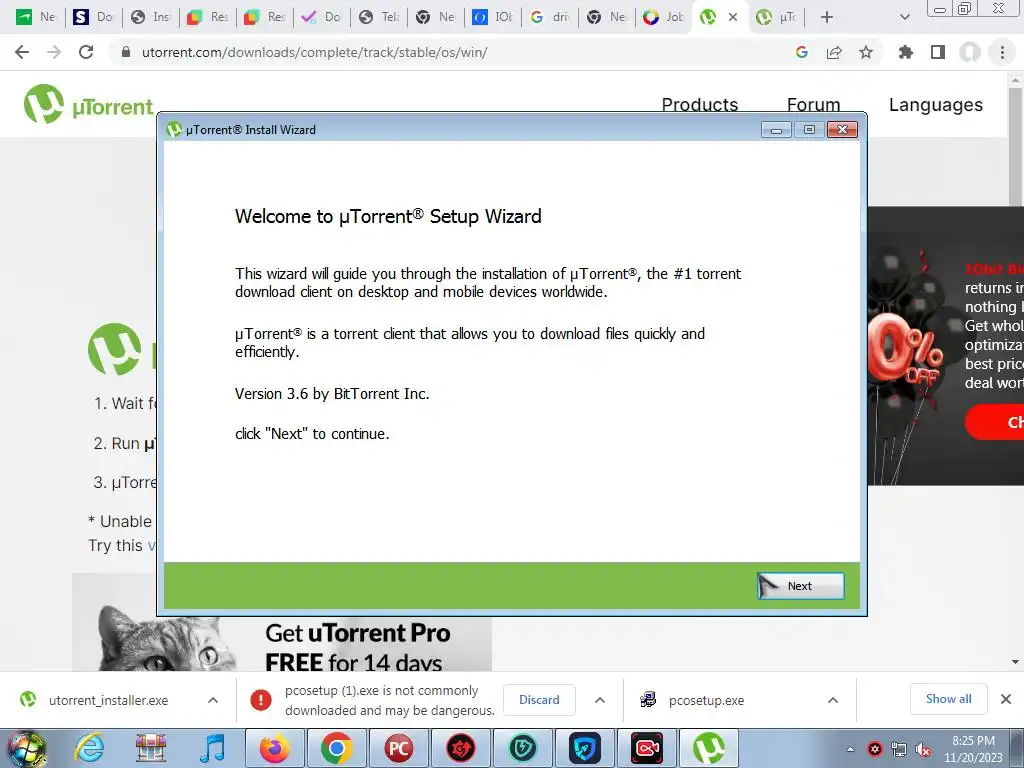This screenshot has width=1024, height=768.
Task: Go forward in the Chrome browser
Action: (x=54, y=52)
